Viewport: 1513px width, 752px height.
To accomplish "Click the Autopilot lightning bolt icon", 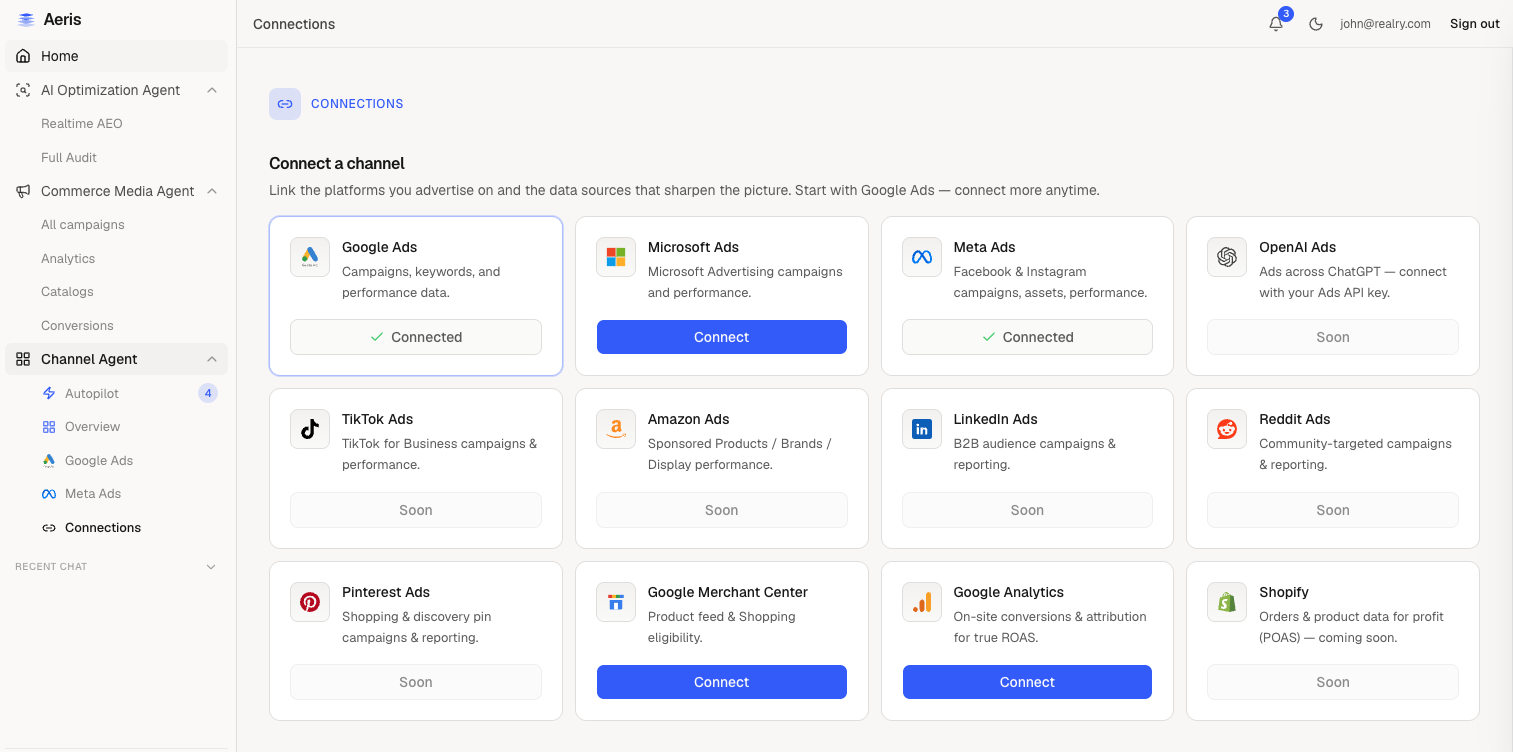I will click(x=49, y=394).
